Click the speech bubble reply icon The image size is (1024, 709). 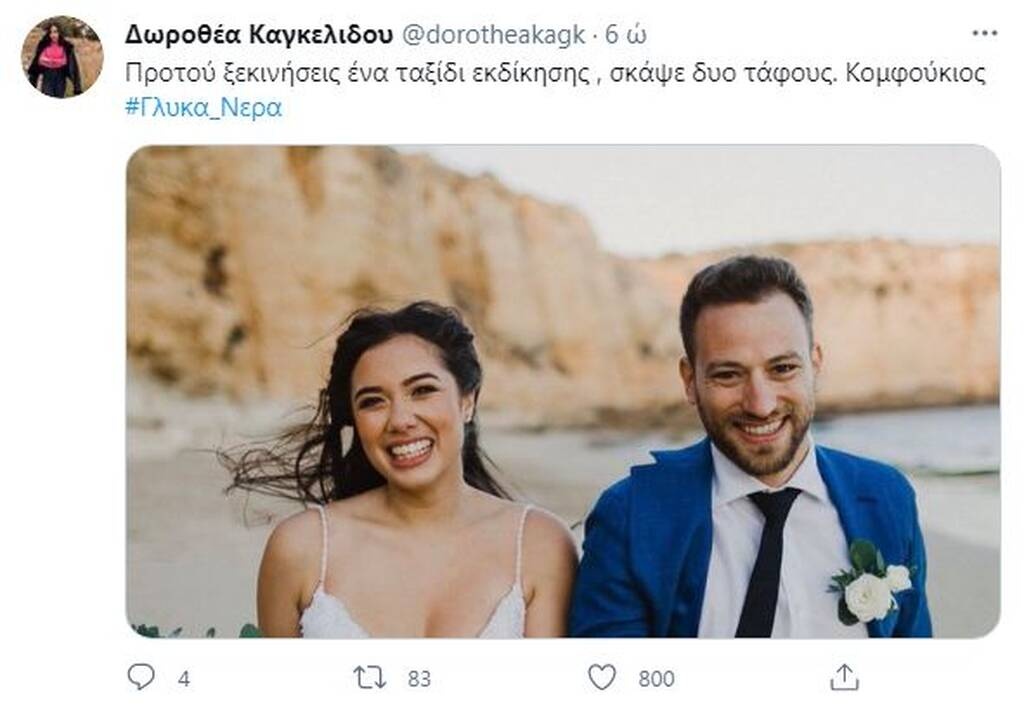coord(140,674)
